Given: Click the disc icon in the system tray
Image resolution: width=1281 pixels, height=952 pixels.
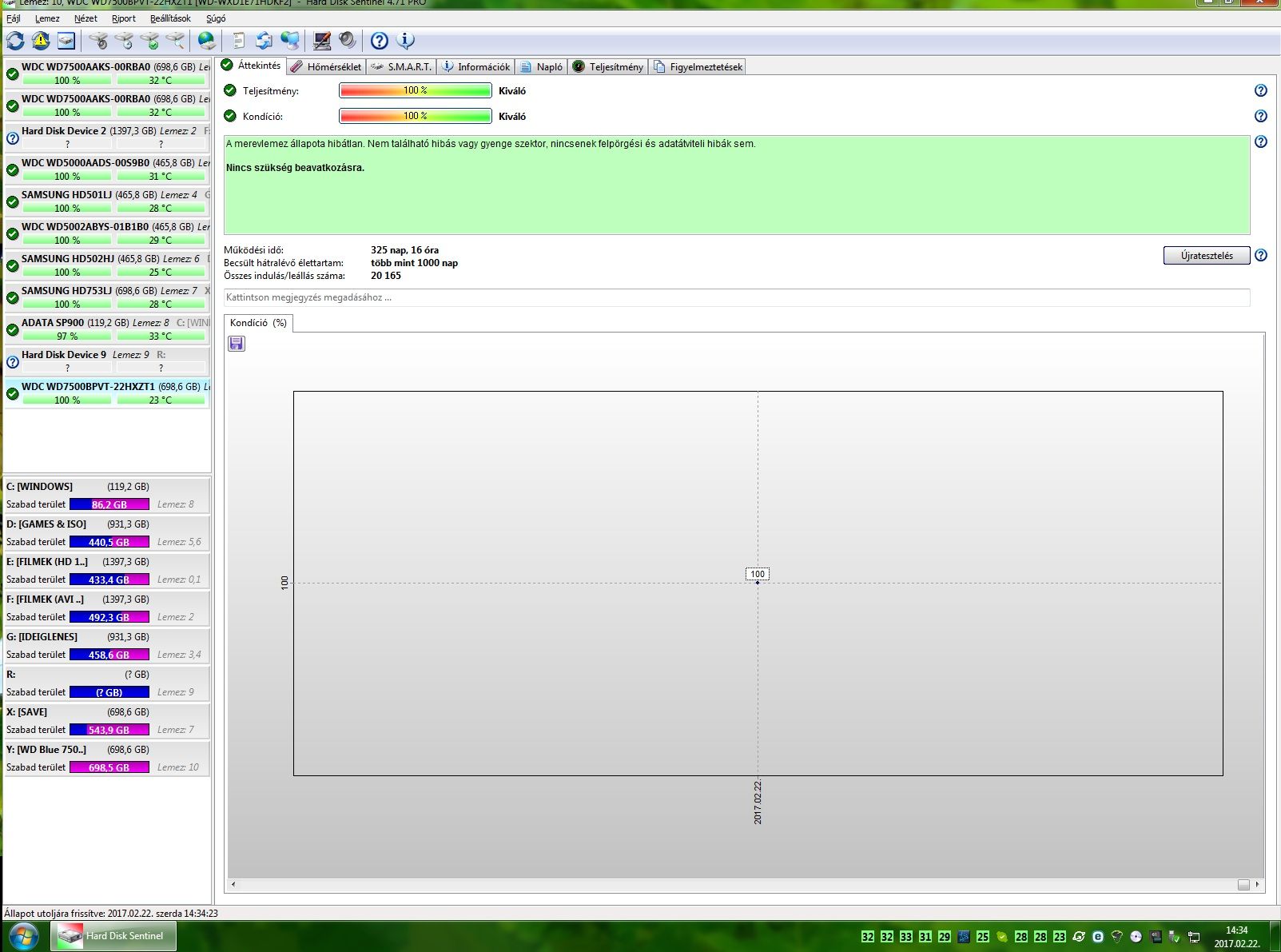Looking at the screenshot, I should click(x=1136, y=937).
